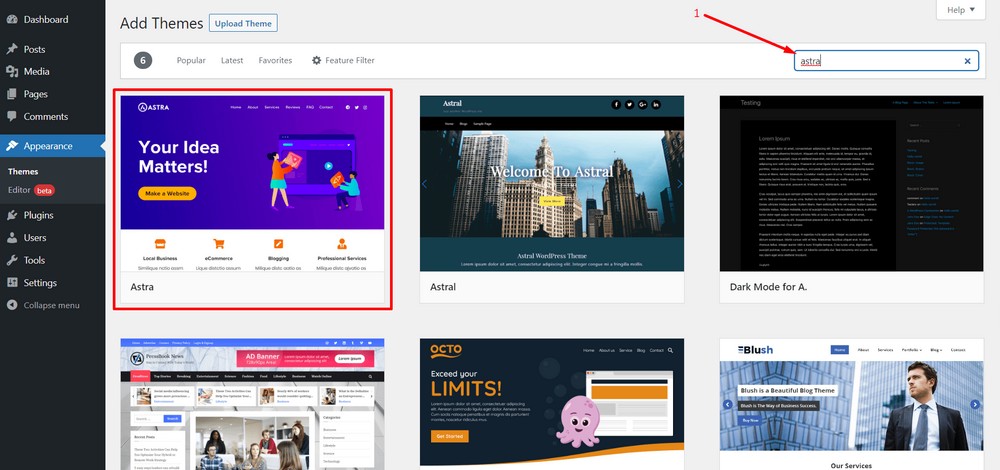Click the Media menu label
The image size is (1000, 470).
[x=36, y=71]
